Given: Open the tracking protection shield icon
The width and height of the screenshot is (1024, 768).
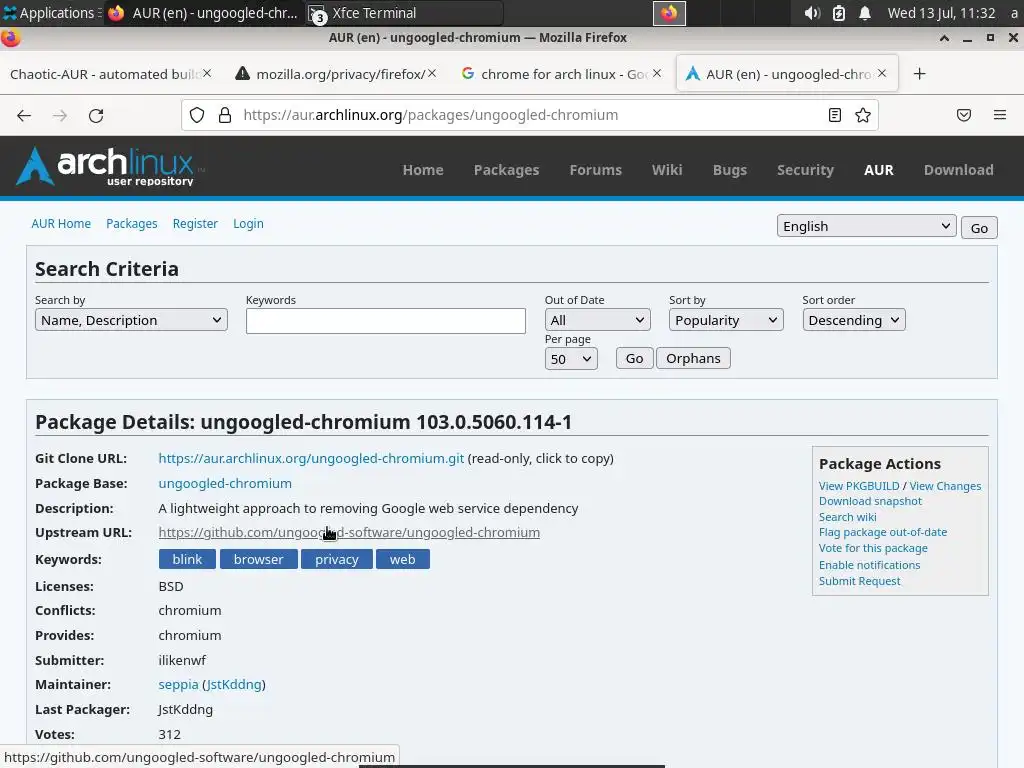Looking at the screenshot, I should pyautogui.click(x=197, y=116).
